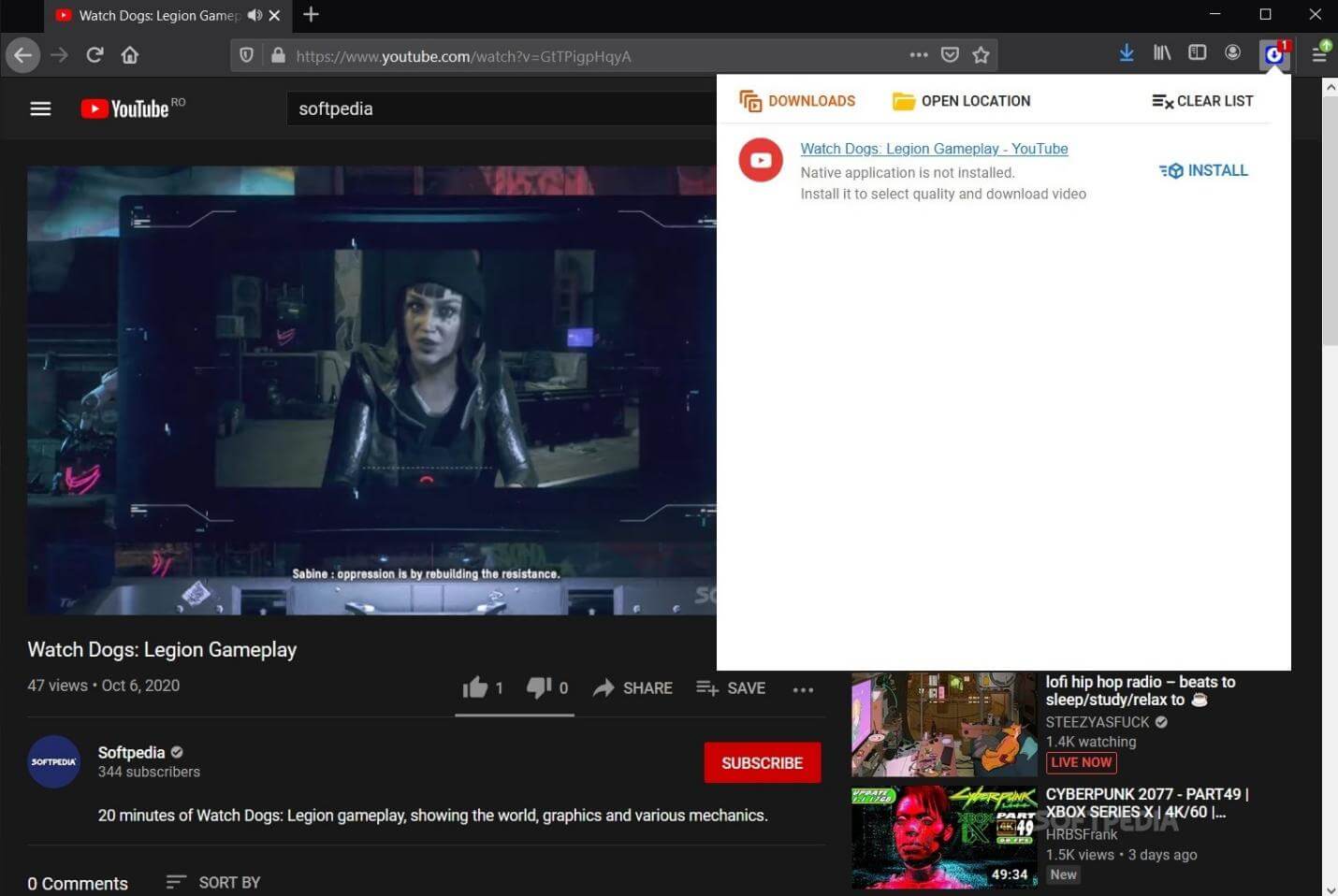
Task: Bookmark this page with the star
Action: [981, 55]
